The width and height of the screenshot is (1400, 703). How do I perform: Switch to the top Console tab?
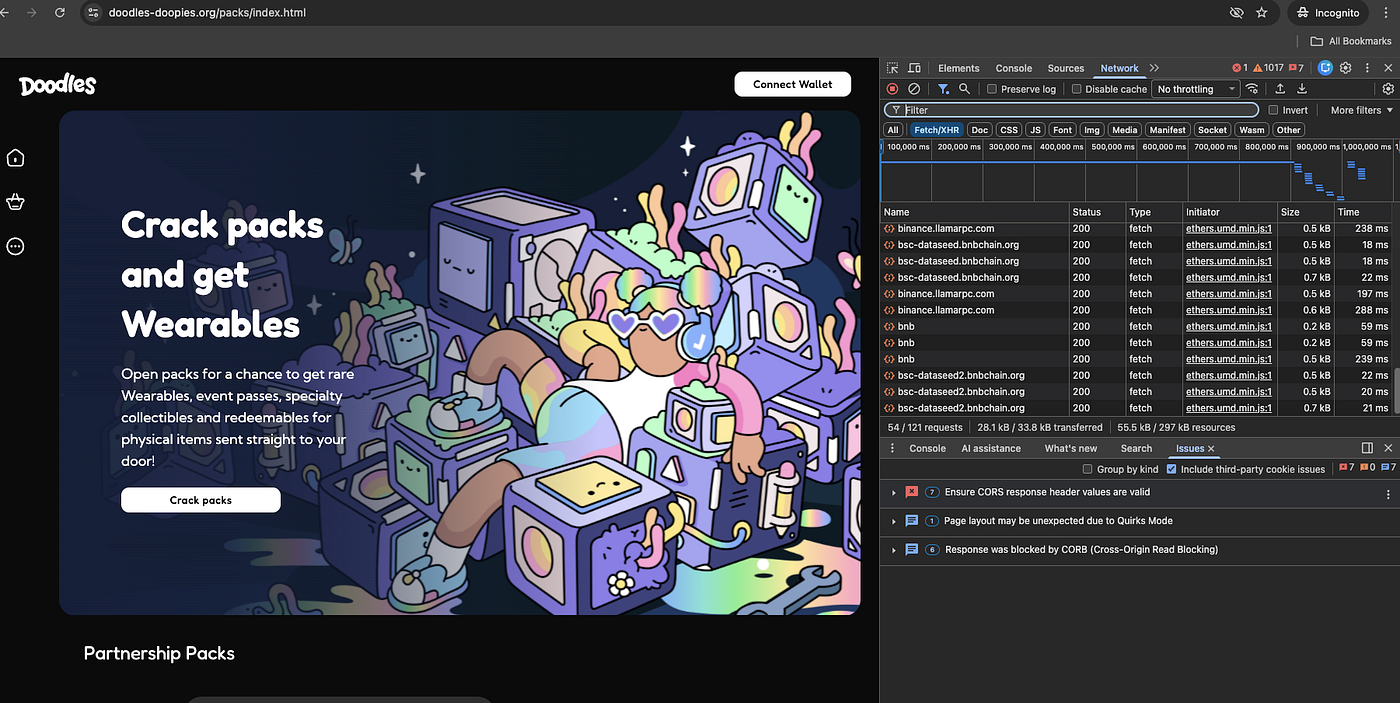point(1013,68)
